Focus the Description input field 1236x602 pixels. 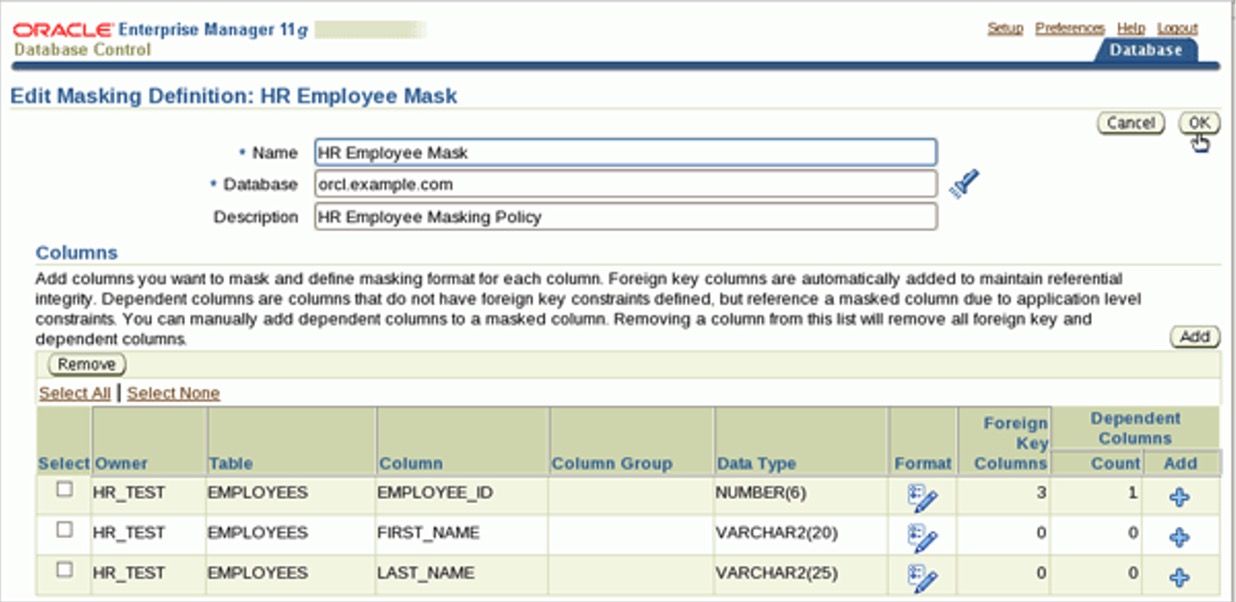(625, 216)
